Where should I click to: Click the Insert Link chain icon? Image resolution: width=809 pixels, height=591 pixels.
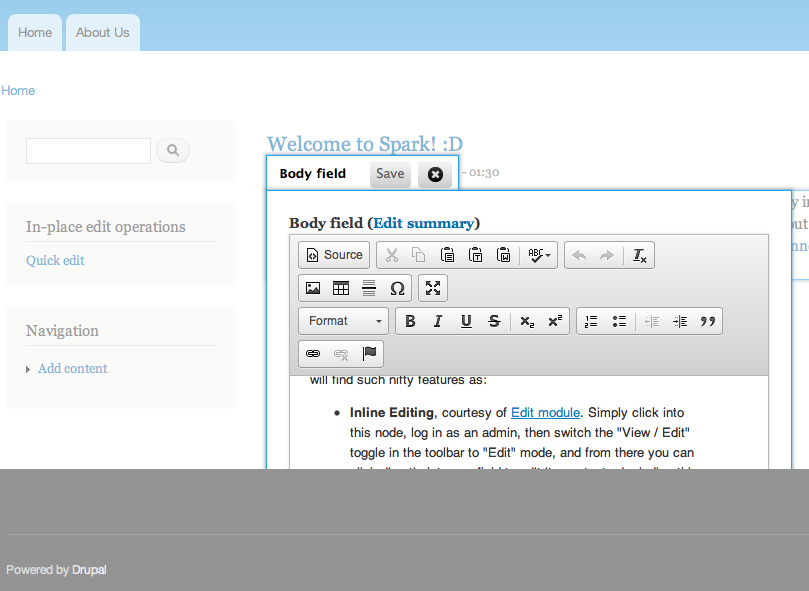tap(313, 354)
